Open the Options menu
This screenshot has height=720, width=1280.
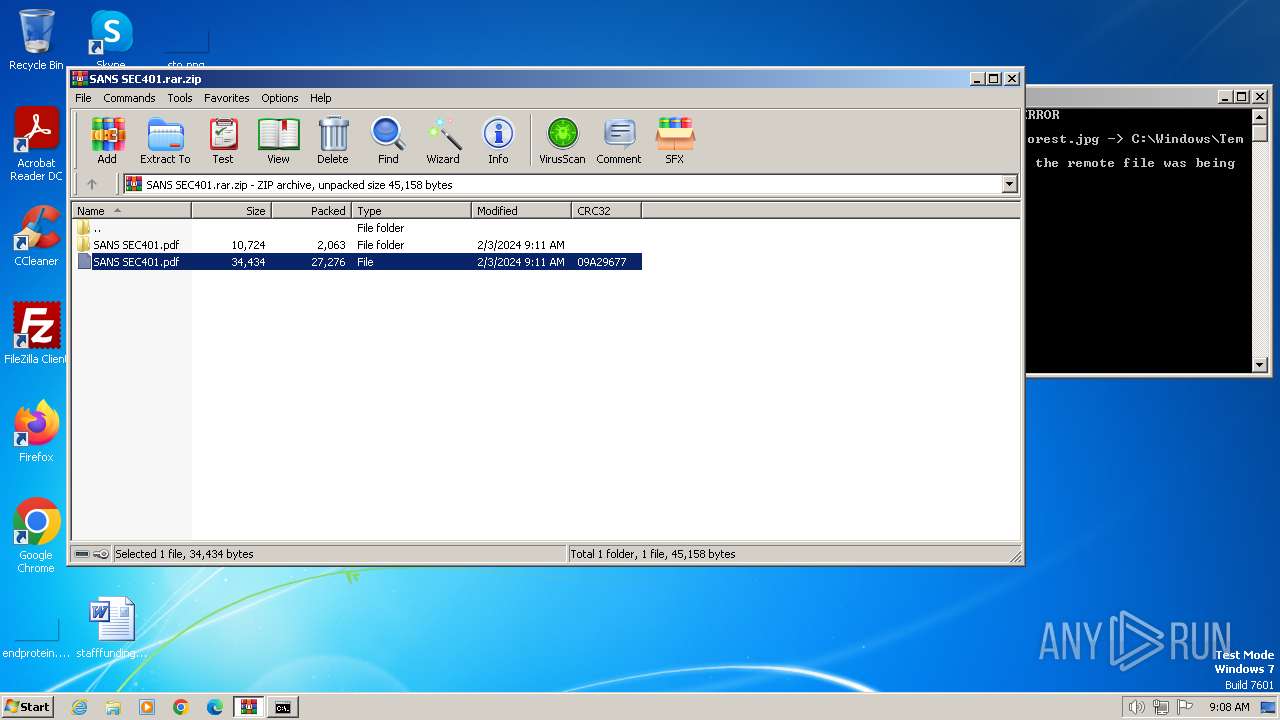pos(280,98)
